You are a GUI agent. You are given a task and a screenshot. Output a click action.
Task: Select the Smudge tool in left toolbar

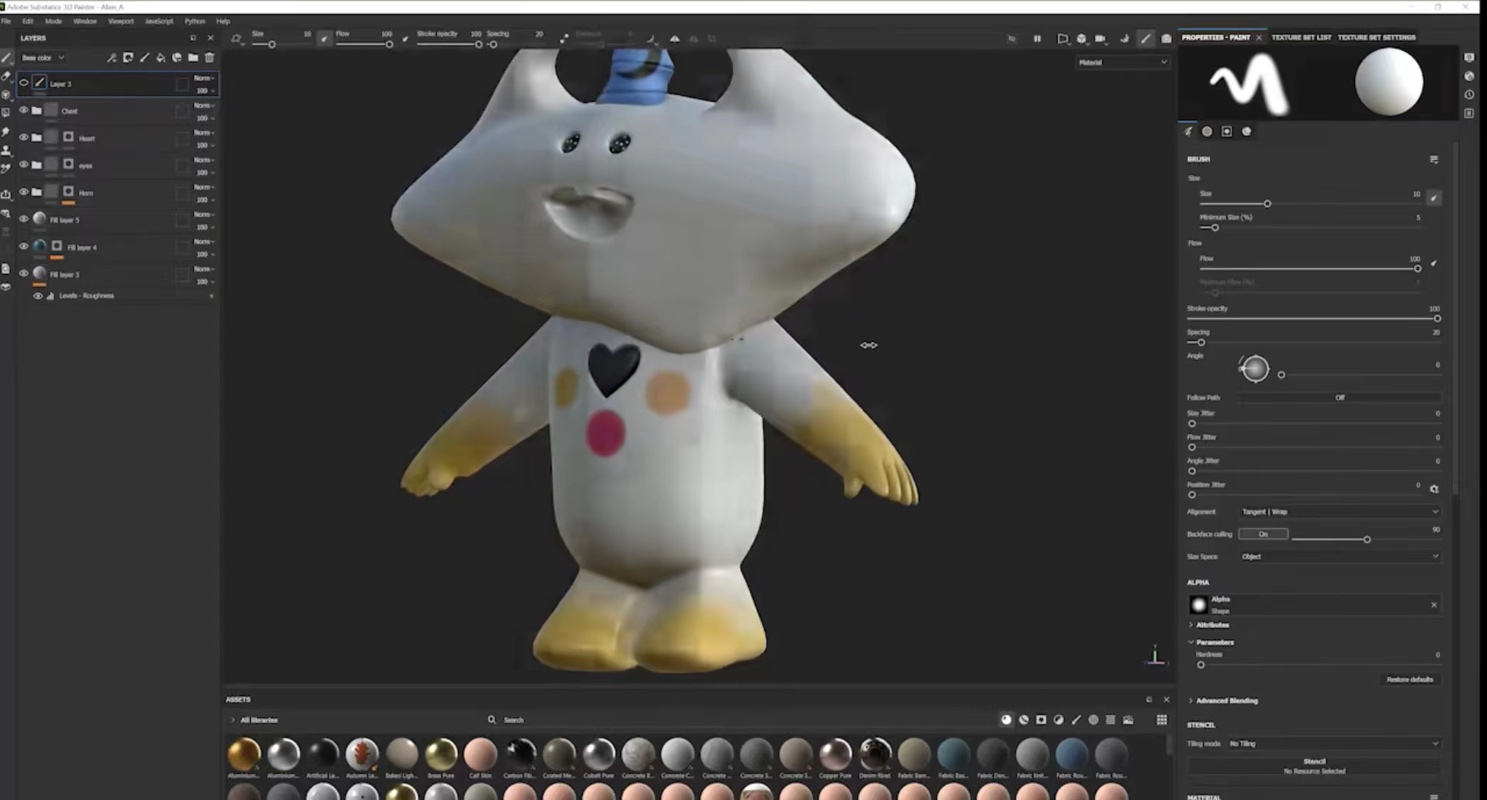click(x=6, y=132)
